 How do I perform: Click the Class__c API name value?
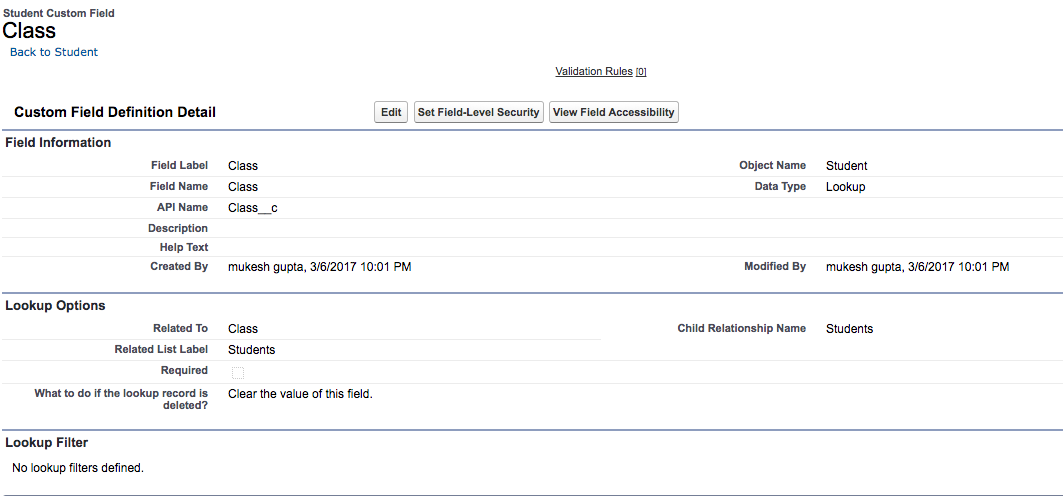tap(253, 208)
